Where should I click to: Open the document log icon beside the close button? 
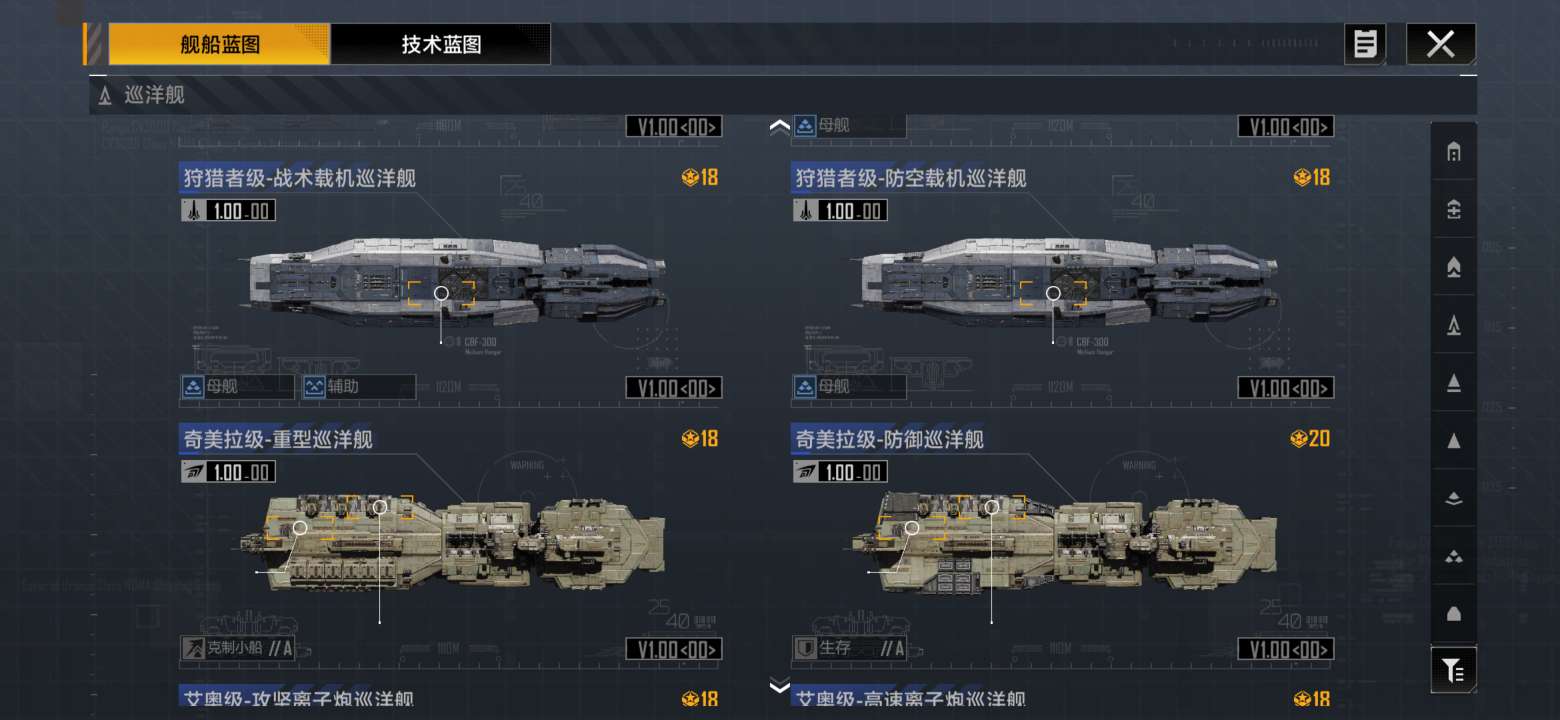[x=1365, y=44]
